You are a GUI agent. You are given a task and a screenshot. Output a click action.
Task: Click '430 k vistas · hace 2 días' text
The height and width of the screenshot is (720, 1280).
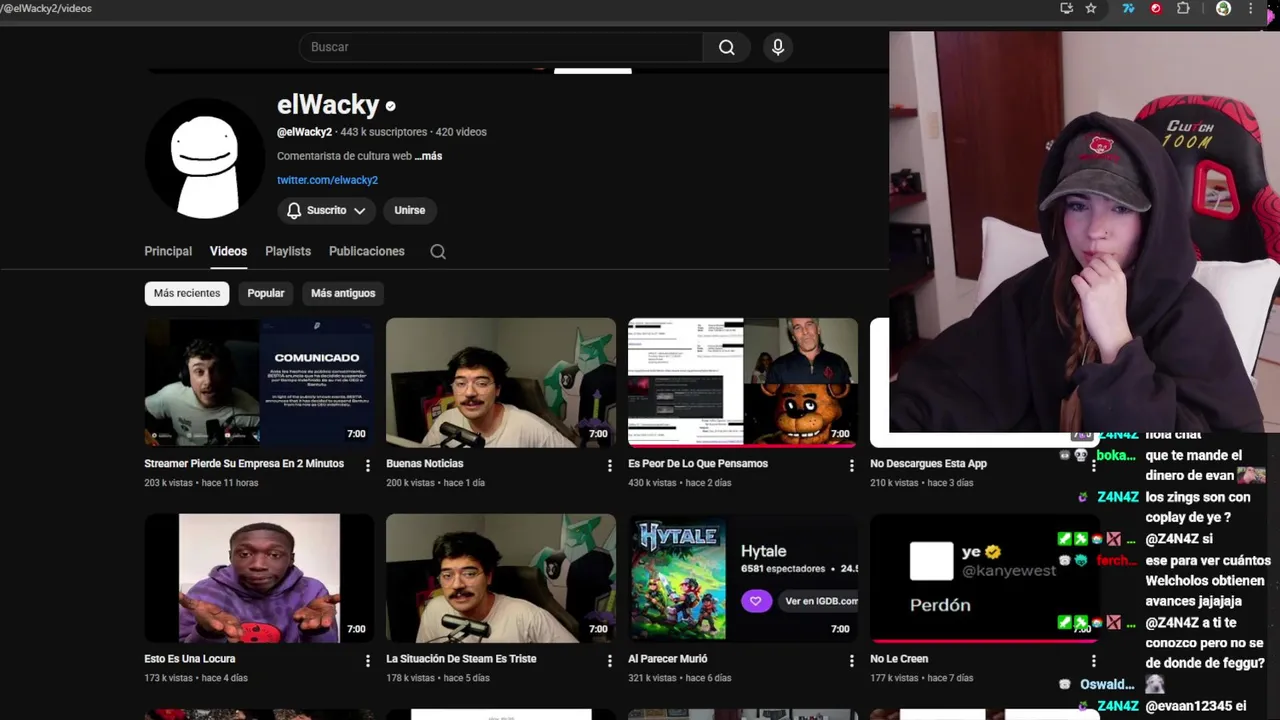680,483
